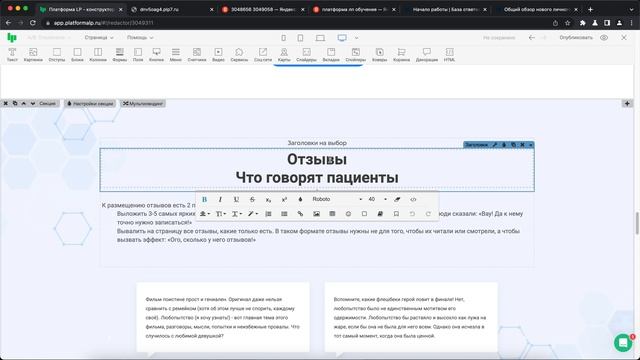Open the text color droplet picker
Viewport: 640px width, 360px height.
300,199
